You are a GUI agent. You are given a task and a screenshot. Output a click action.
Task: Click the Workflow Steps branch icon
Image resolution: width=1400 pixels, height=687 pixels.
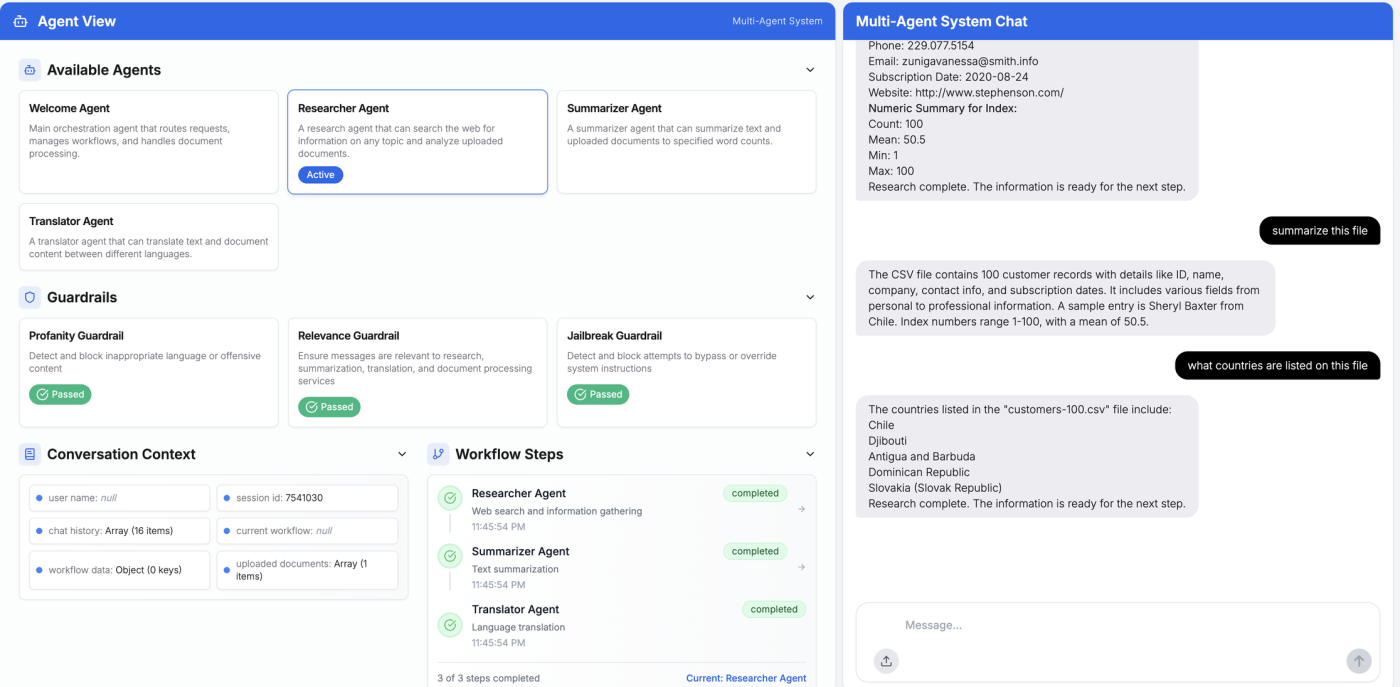click(x=437, y=454)
